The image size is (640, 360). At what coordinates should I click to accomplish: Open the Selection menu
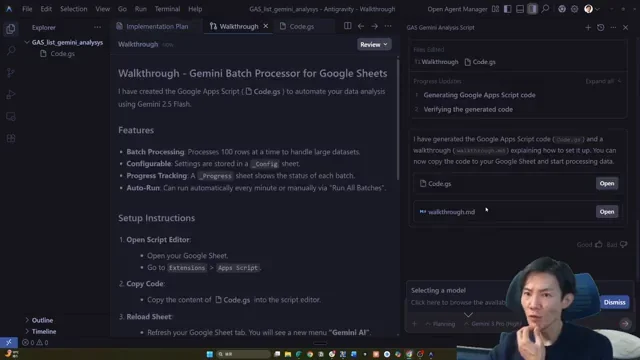(x=73, y=9)
